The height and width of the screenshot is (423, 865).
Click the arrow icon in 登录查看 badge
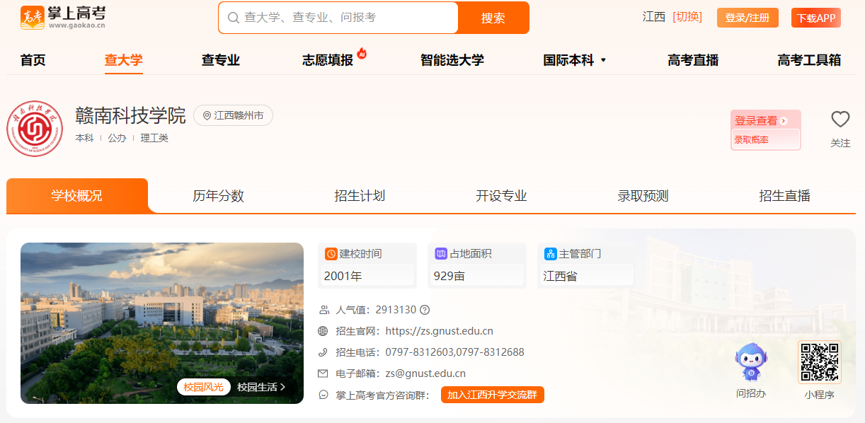pos(784,121)
